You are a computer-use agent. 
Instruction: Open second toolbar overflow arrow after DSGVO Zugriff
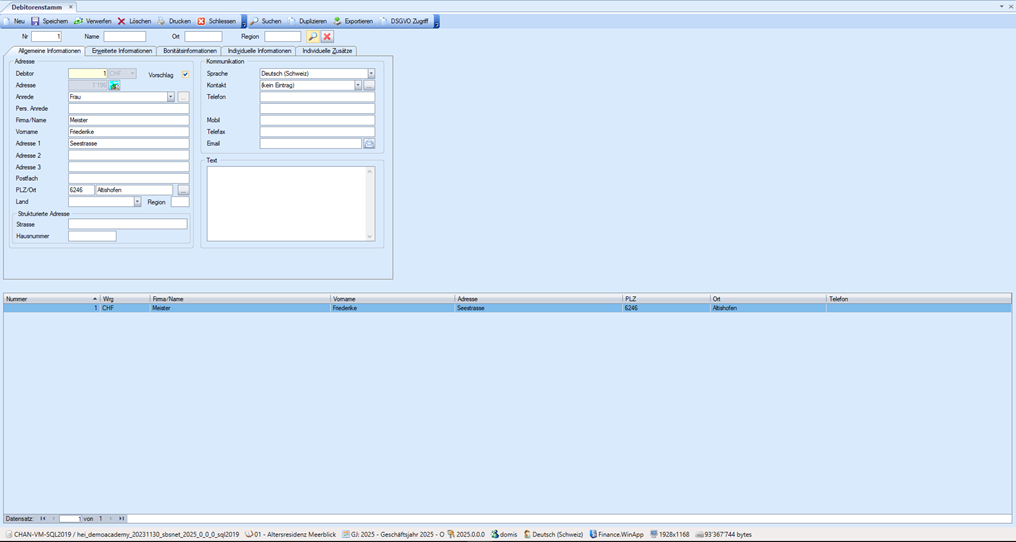click(436, 22)
